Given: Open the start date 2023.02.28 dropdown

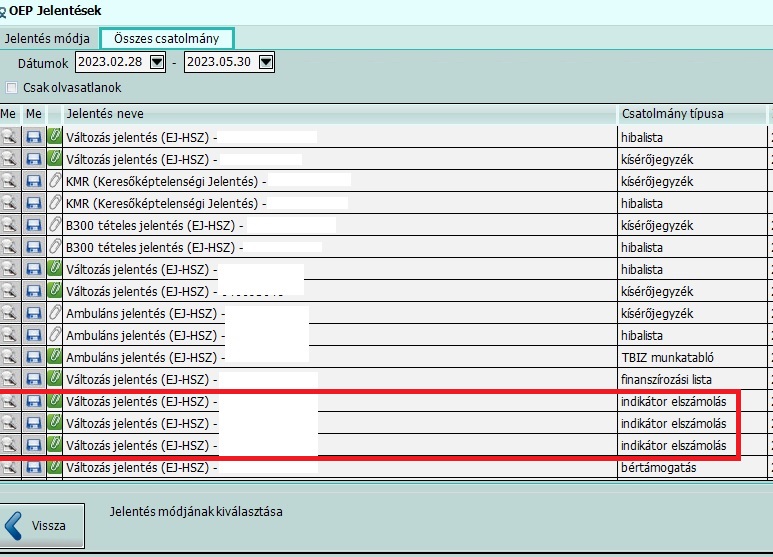Looking at the screenshot, I should (156, 62).
